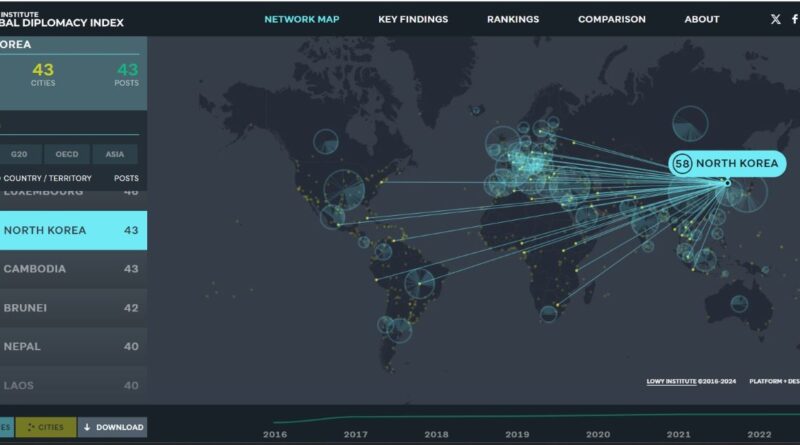Download the diplomacy data

(x=113, y=427)
